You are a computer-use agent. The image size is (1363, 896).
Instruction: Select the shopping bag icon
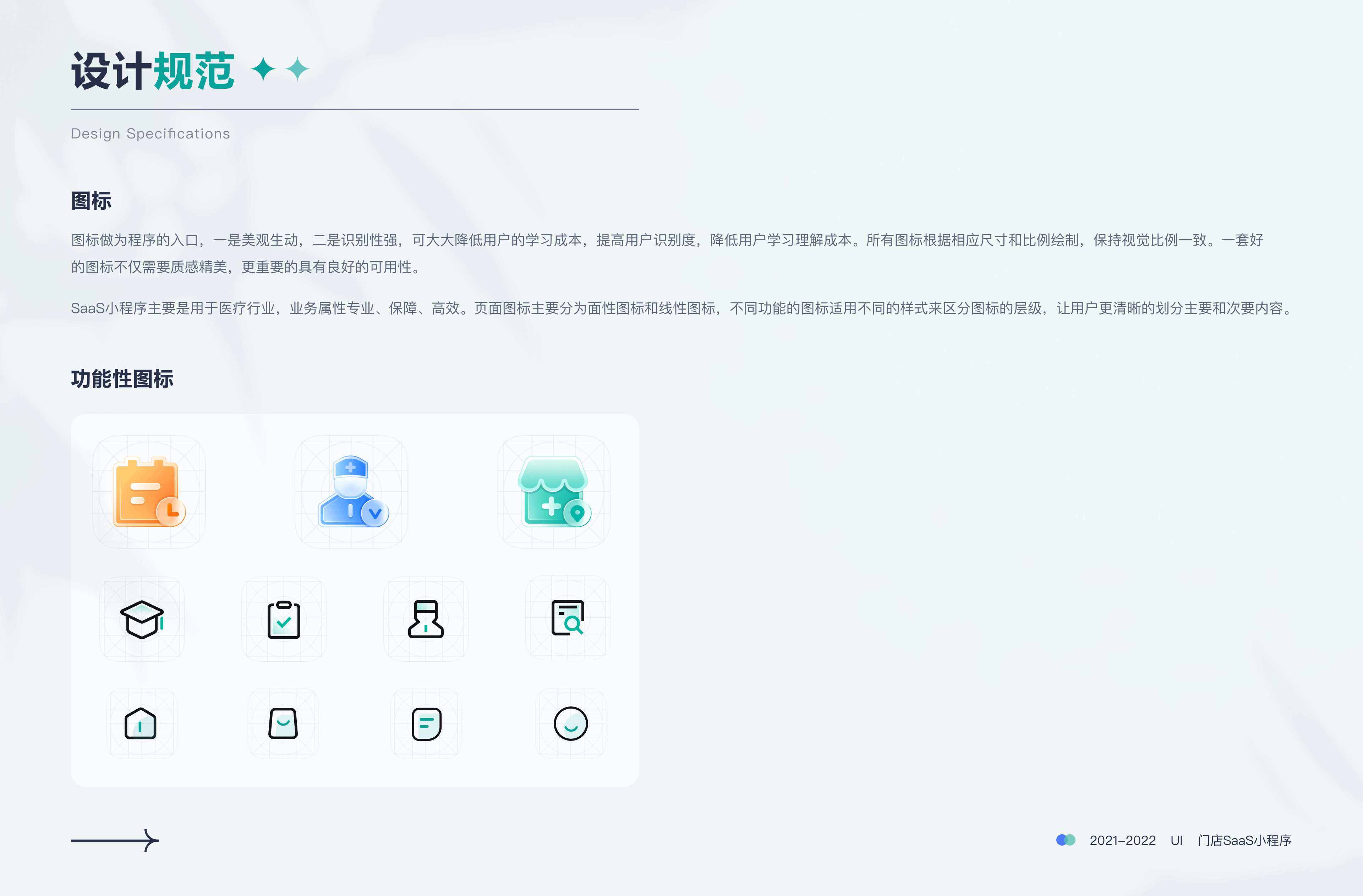[284, 723]
